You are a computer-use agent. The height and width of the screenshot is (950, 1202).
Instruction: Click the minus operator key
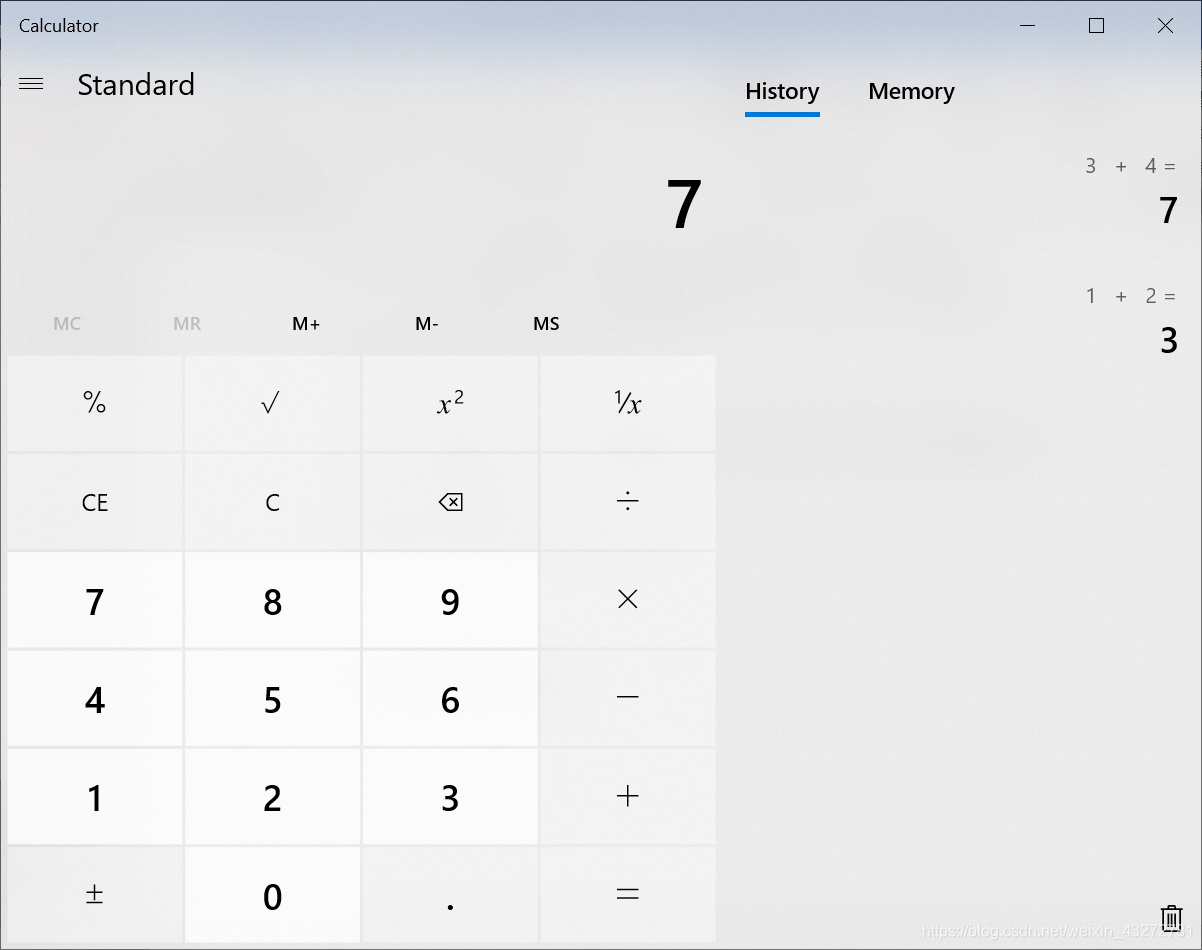pos(628,697)
